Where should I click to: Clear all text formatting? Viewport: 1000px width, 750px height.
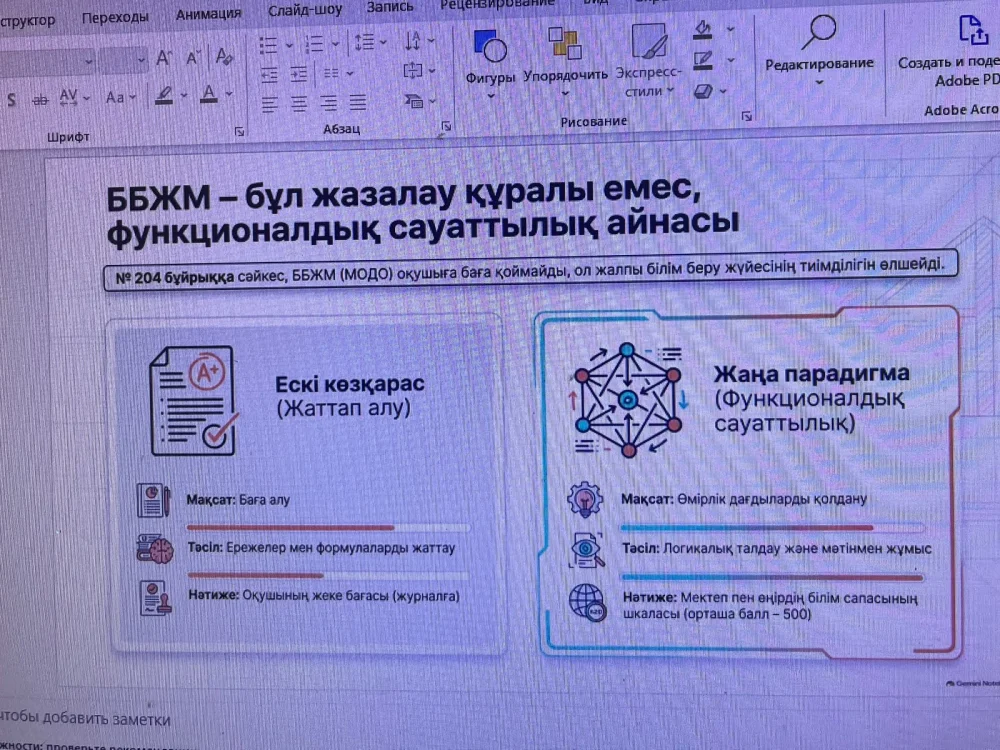[224, 57]
